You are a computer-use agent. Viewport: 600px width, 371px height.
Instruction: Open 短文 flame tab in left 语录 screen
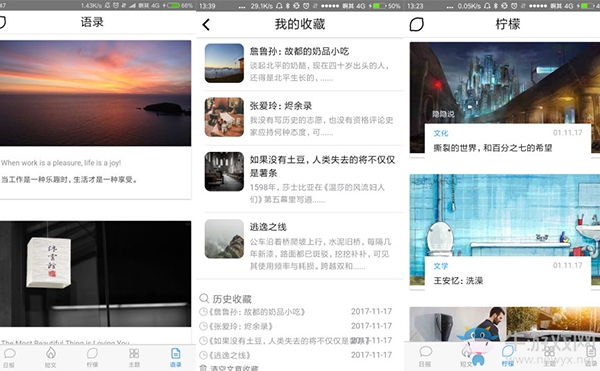click(51, 358)
